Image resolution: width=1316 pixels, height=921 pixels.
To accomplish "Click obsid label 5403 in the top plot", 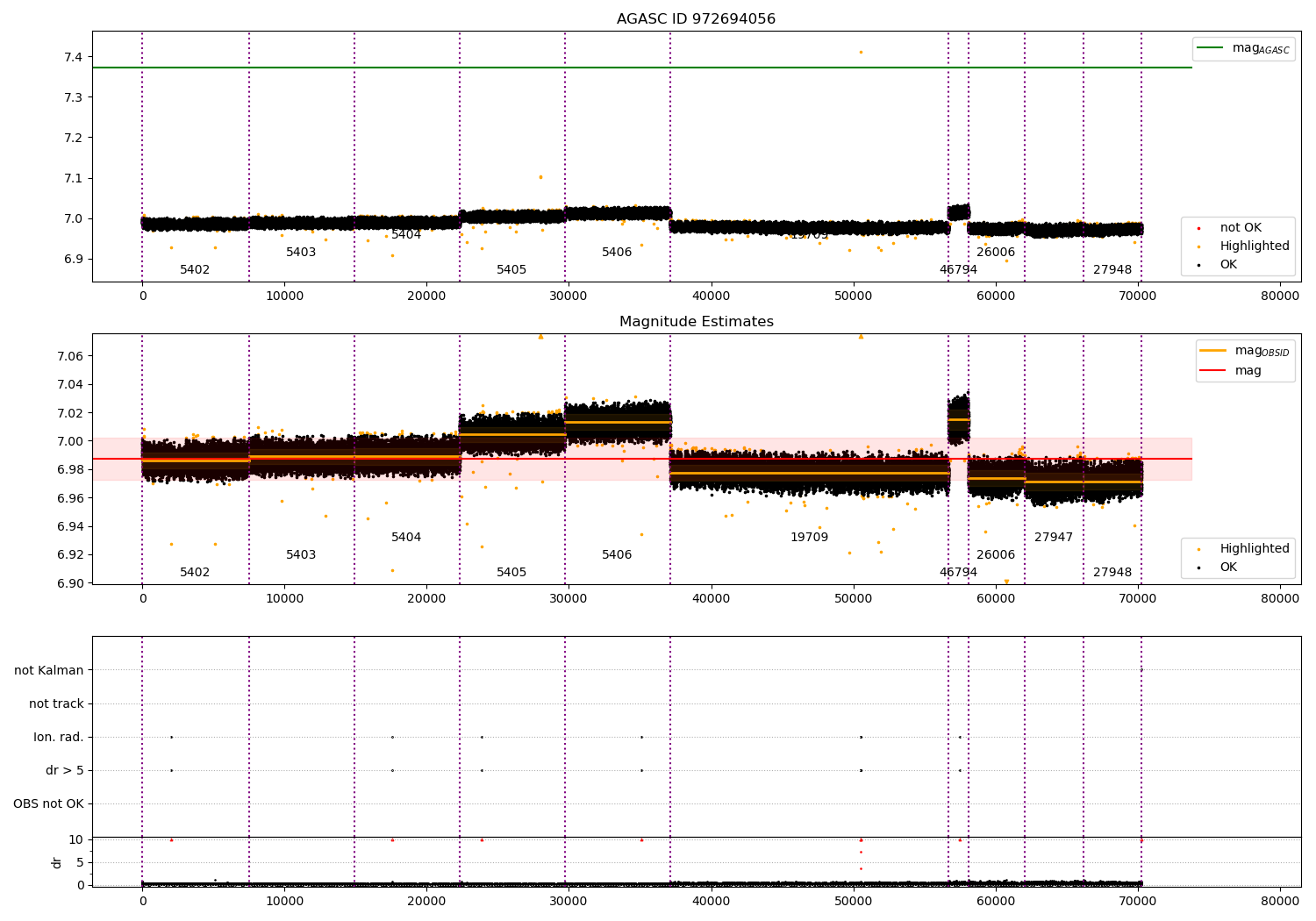I will [x=301, y=253].
